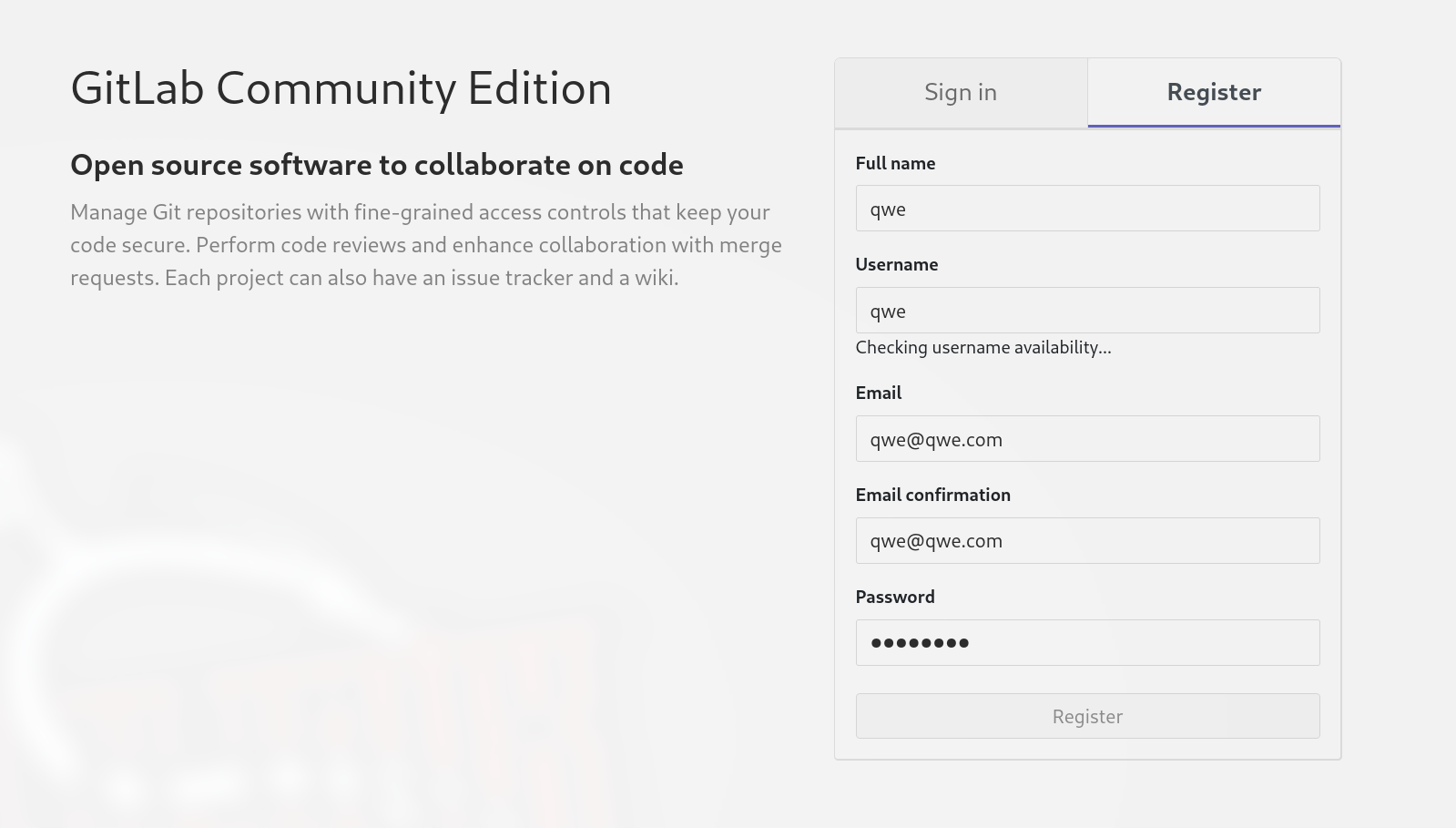Click the 'Password' field label
1456x828 pixels.
coord(895,598)
